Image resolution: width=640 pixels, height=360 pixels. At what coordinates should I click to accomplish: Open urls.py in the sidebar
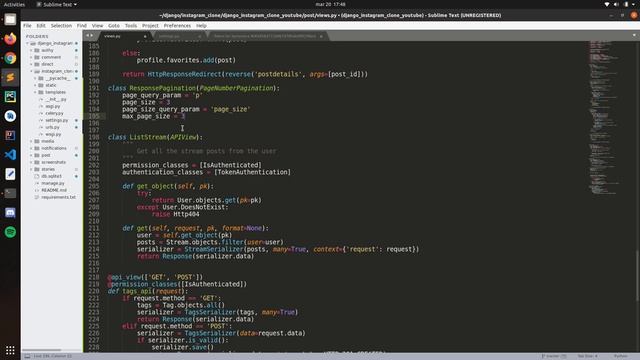pyautogui.click(x=53, y=127)
